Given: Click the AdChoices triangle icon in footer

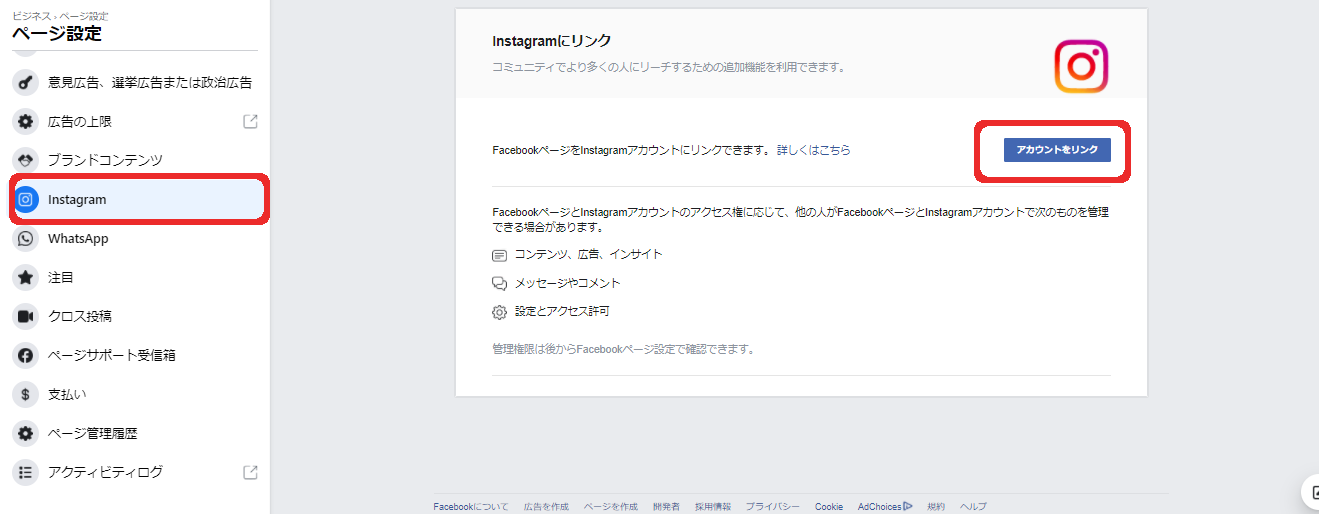Looking at the screenshot, I should (908, 506).
